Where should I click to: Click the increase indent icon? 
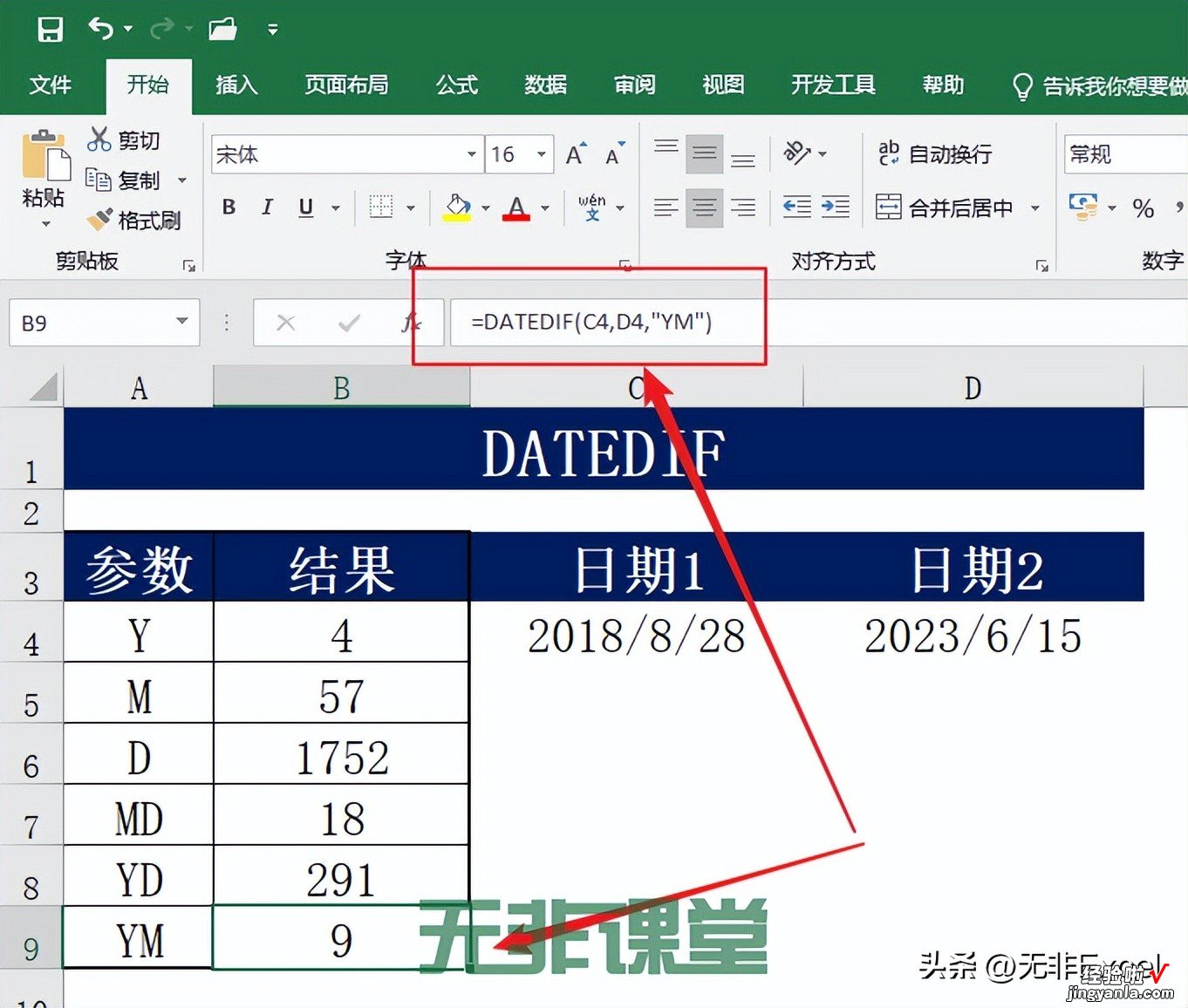pyautogui.click(x=836, y=208)
